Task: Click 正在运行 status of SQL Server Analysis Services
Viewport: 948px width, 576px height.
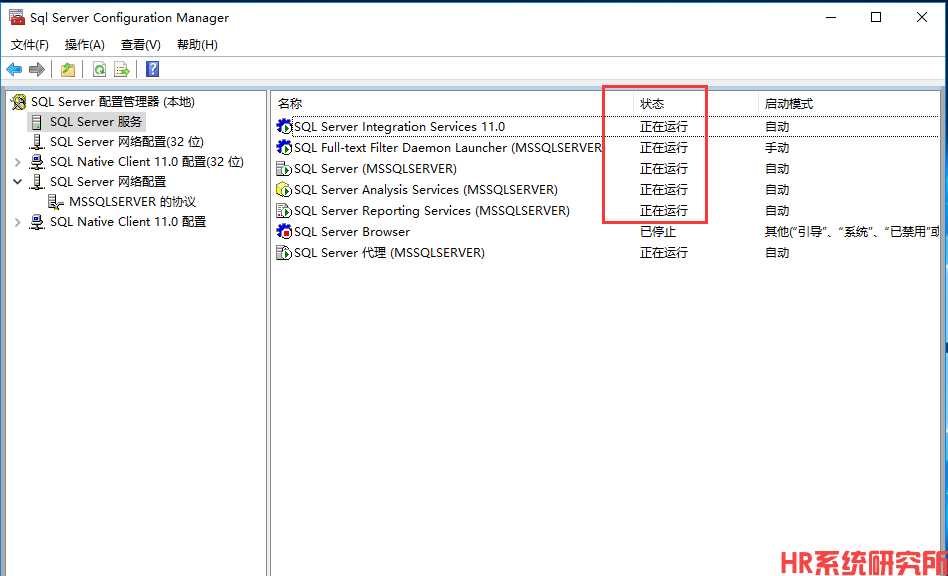Action: coord(664,190)
